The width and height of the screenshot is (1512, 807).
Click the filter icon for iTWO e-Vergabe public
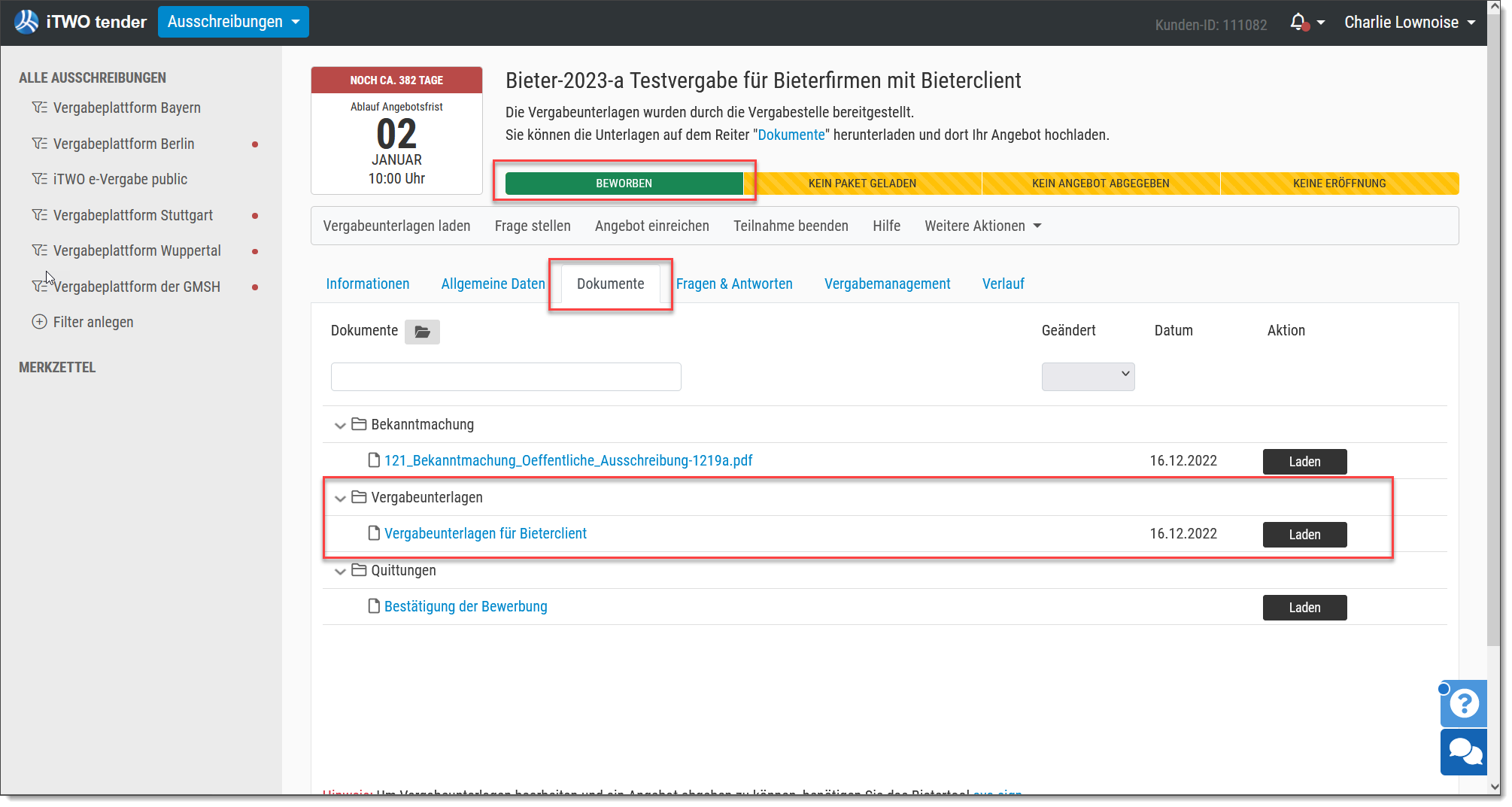[40, 179]
